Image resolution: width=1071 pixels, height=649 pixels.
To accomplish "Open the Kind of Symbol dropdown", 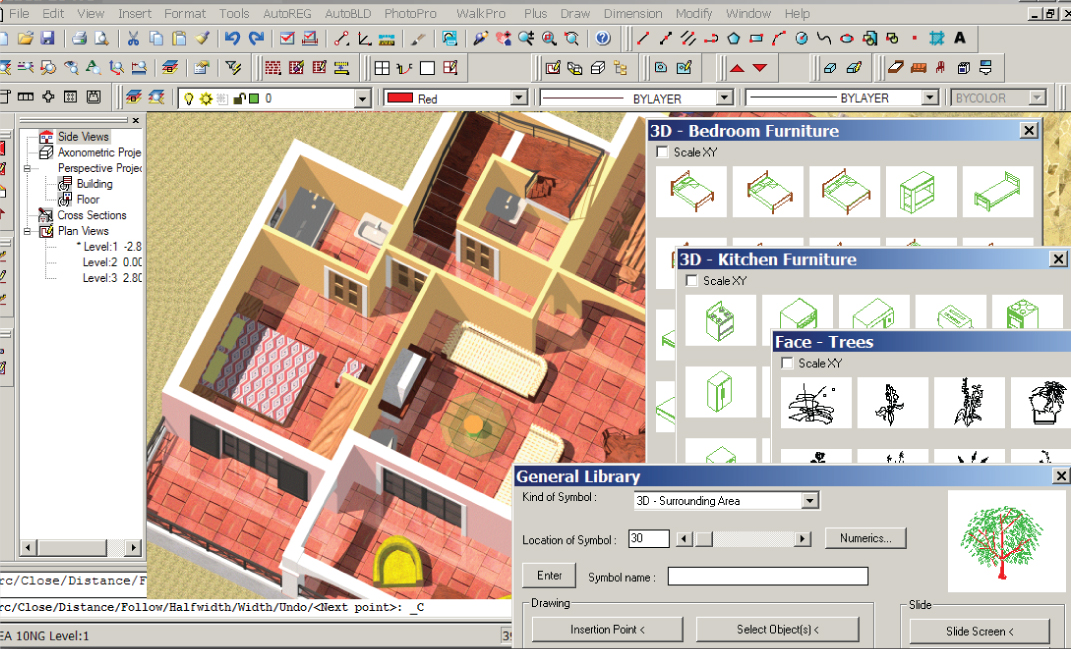I will pyautogui.click(x=810, y=500).
